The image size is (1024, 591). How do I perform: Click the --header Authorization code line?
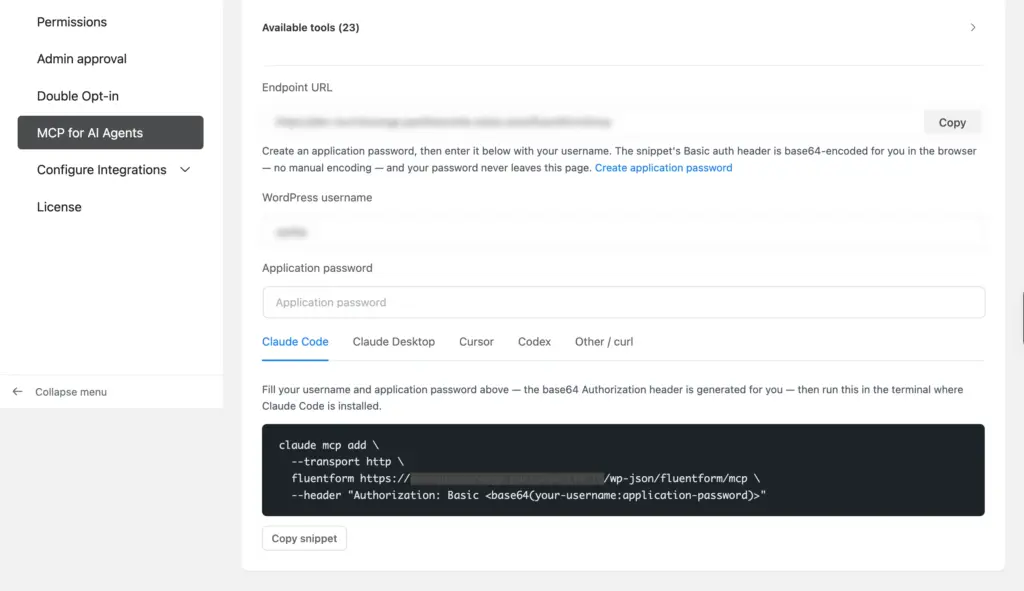point(528,496)
